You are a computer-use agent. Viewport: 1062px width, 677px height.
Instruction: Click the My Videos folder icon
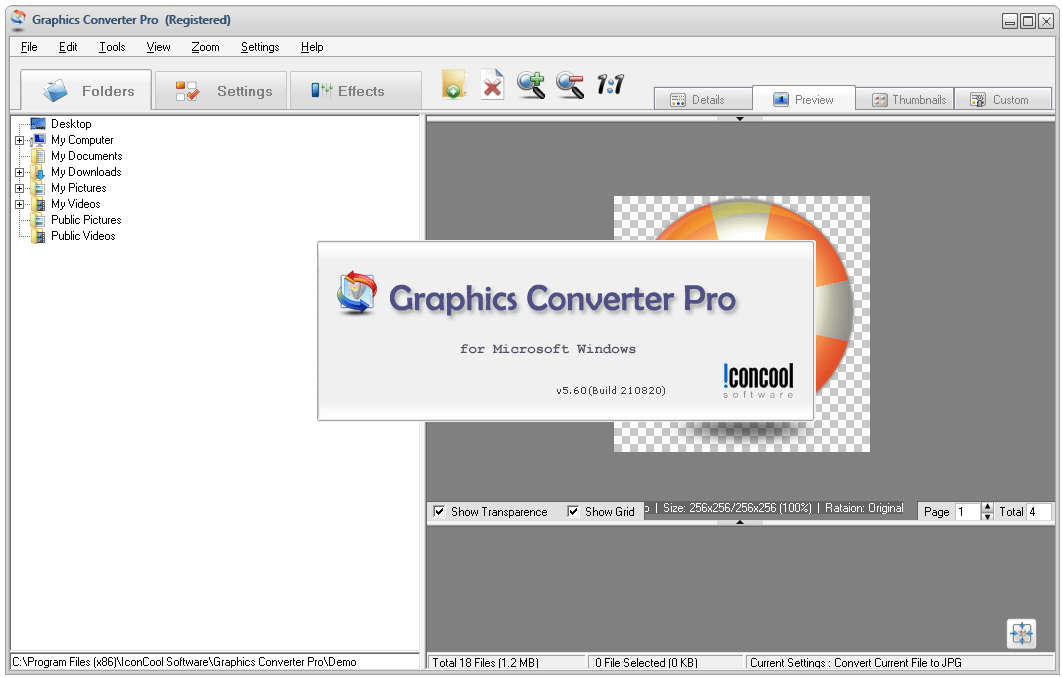coord(39,204)
